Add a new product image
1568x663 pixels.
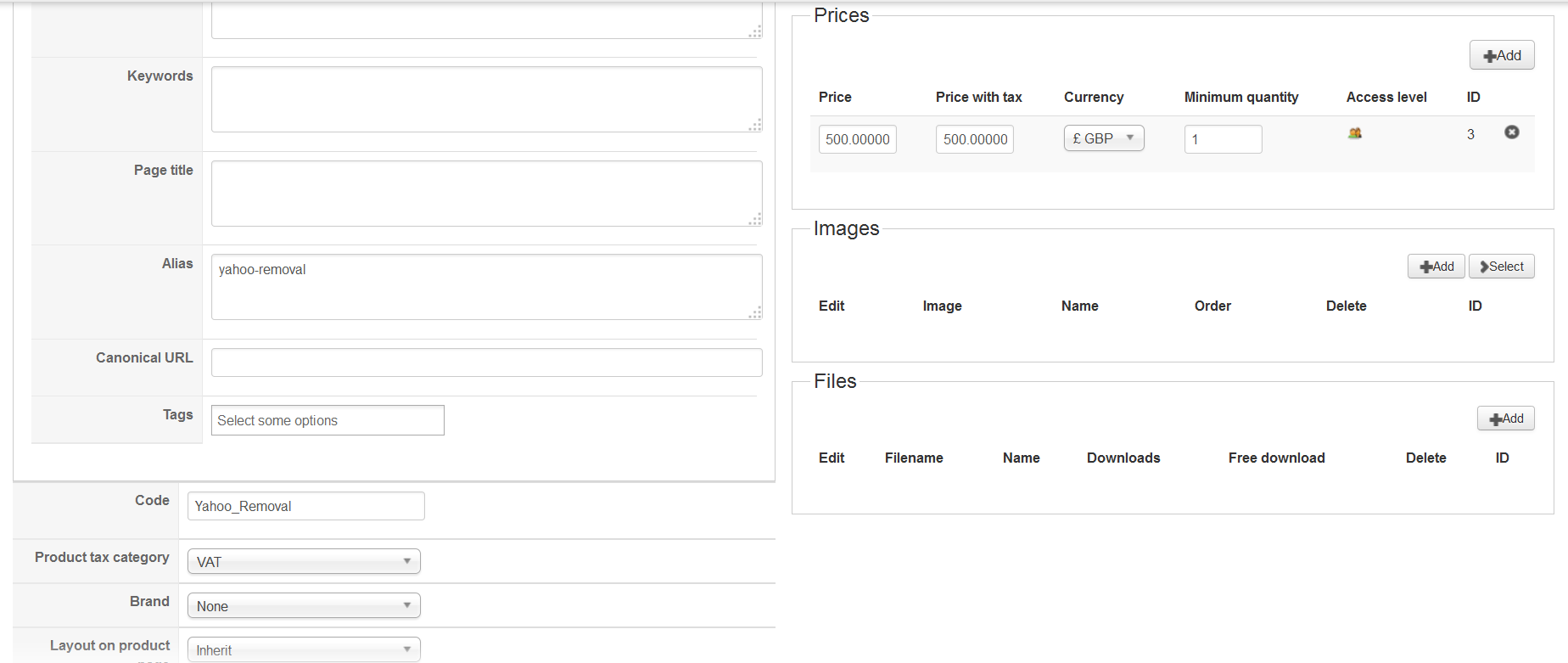1436,267
